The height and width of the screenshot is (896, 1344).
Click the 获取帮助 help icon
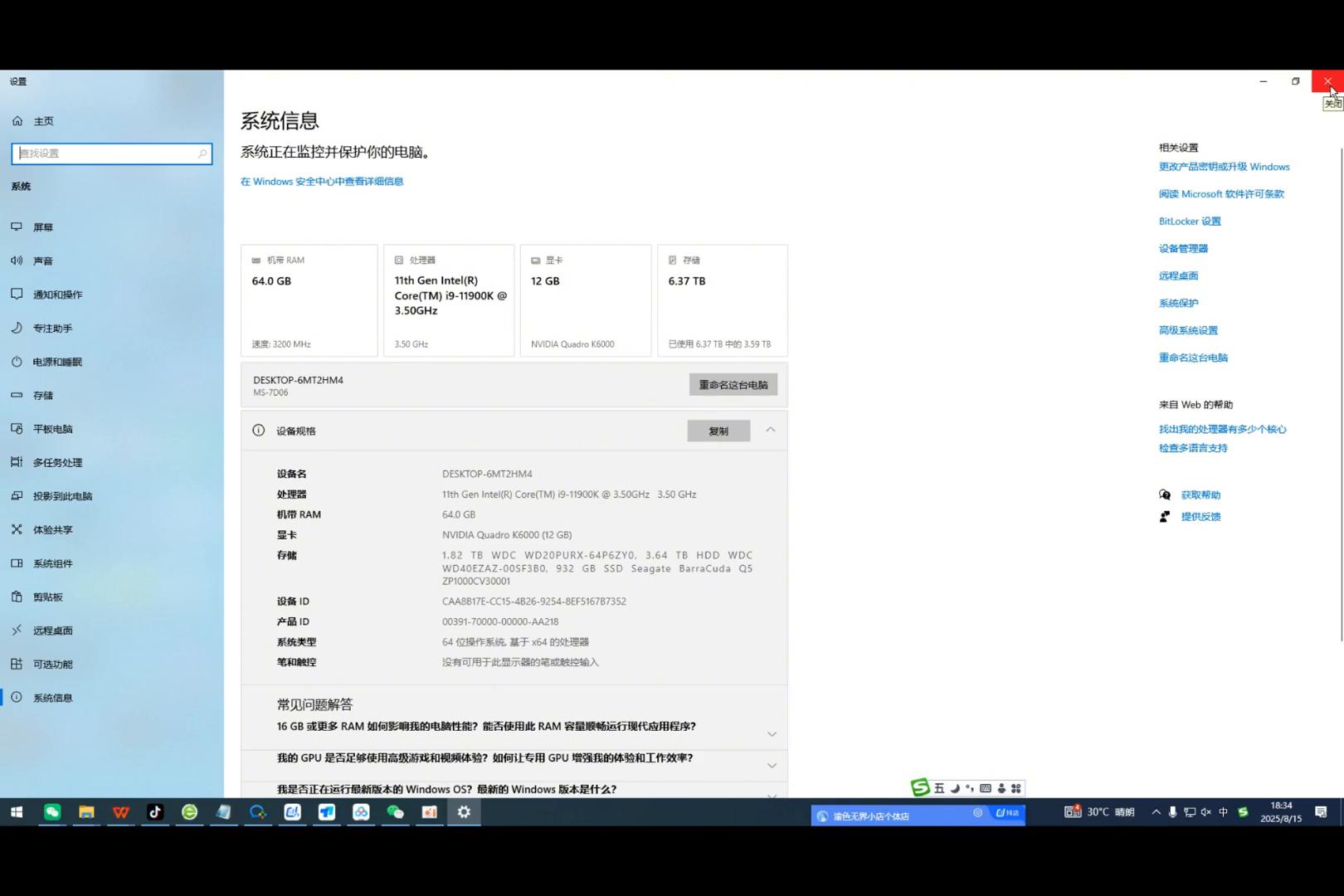click(x=1165, y=495)
